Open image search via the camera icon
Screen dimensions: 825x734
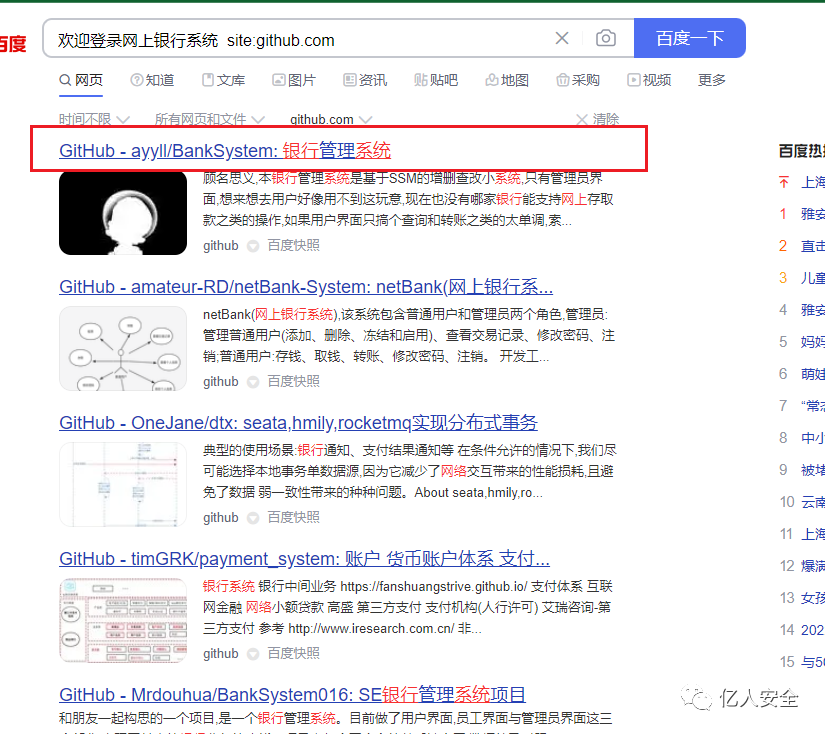[x=606, y=38]
